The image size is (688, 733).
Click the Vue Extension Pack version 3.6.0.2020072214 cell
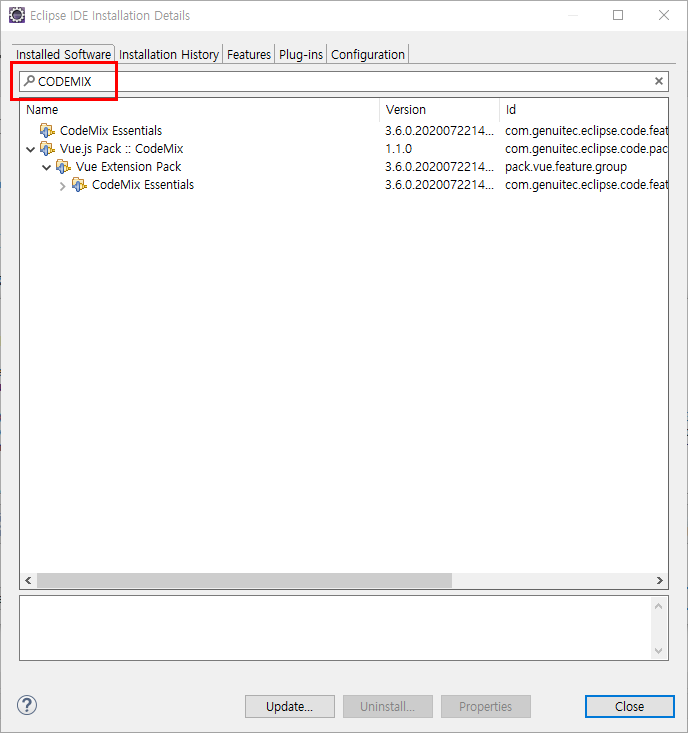tap(439, 166)
